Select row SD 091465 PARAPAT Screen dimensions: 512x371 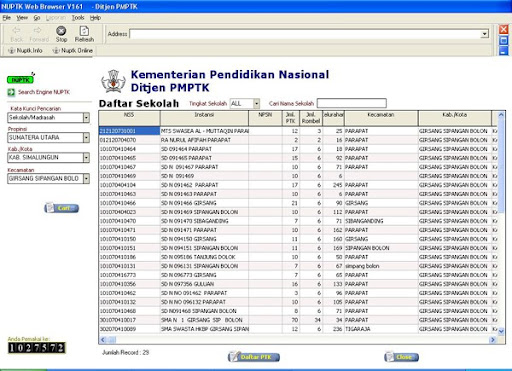click(298, 158)
